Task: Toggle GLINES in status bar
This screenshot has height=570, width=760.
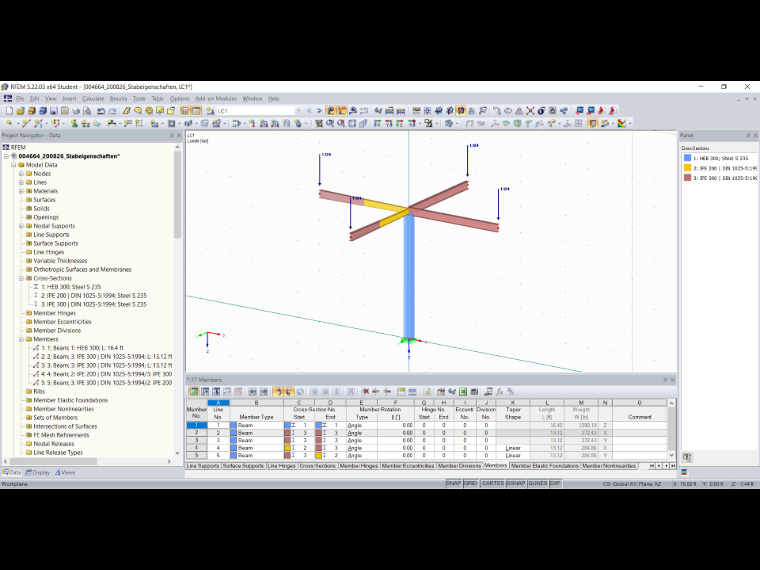Action: (538, 484)
